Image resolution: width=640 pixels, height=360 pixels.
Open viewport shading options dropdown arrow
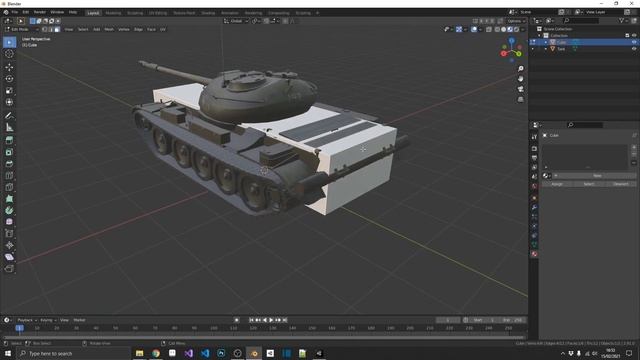coord(523,29)
